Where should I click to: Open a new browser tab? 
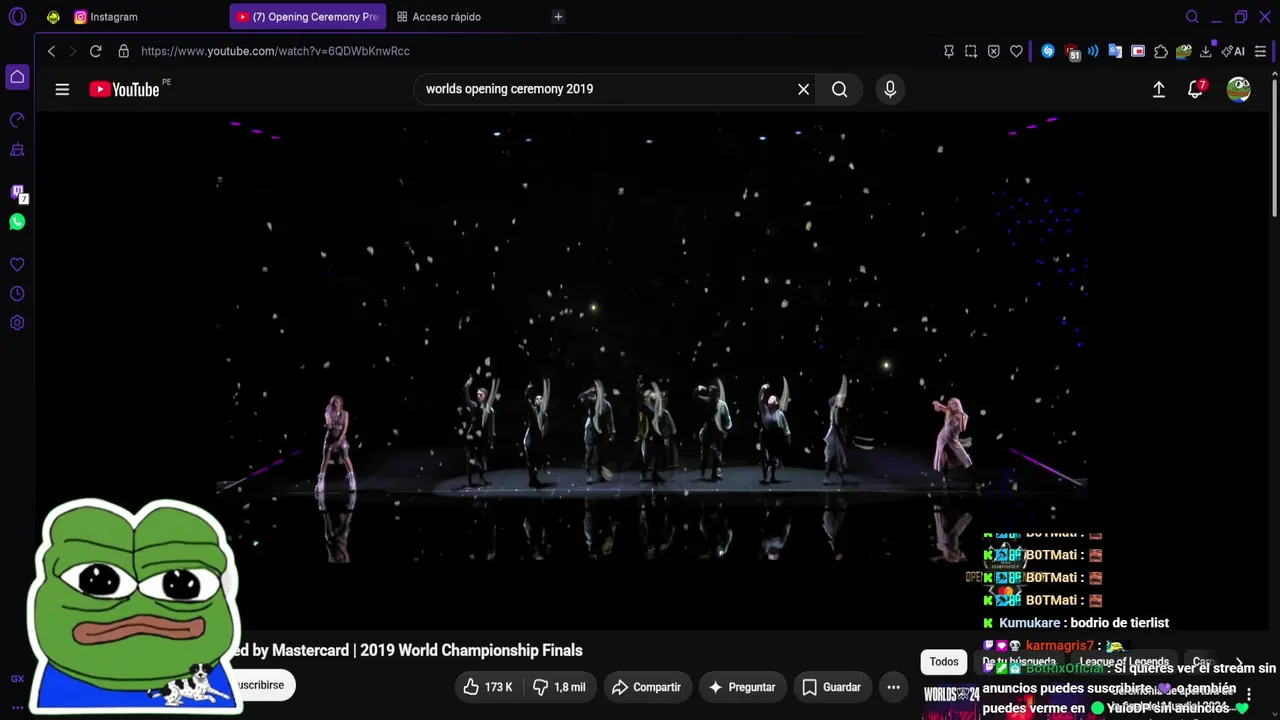558,17
